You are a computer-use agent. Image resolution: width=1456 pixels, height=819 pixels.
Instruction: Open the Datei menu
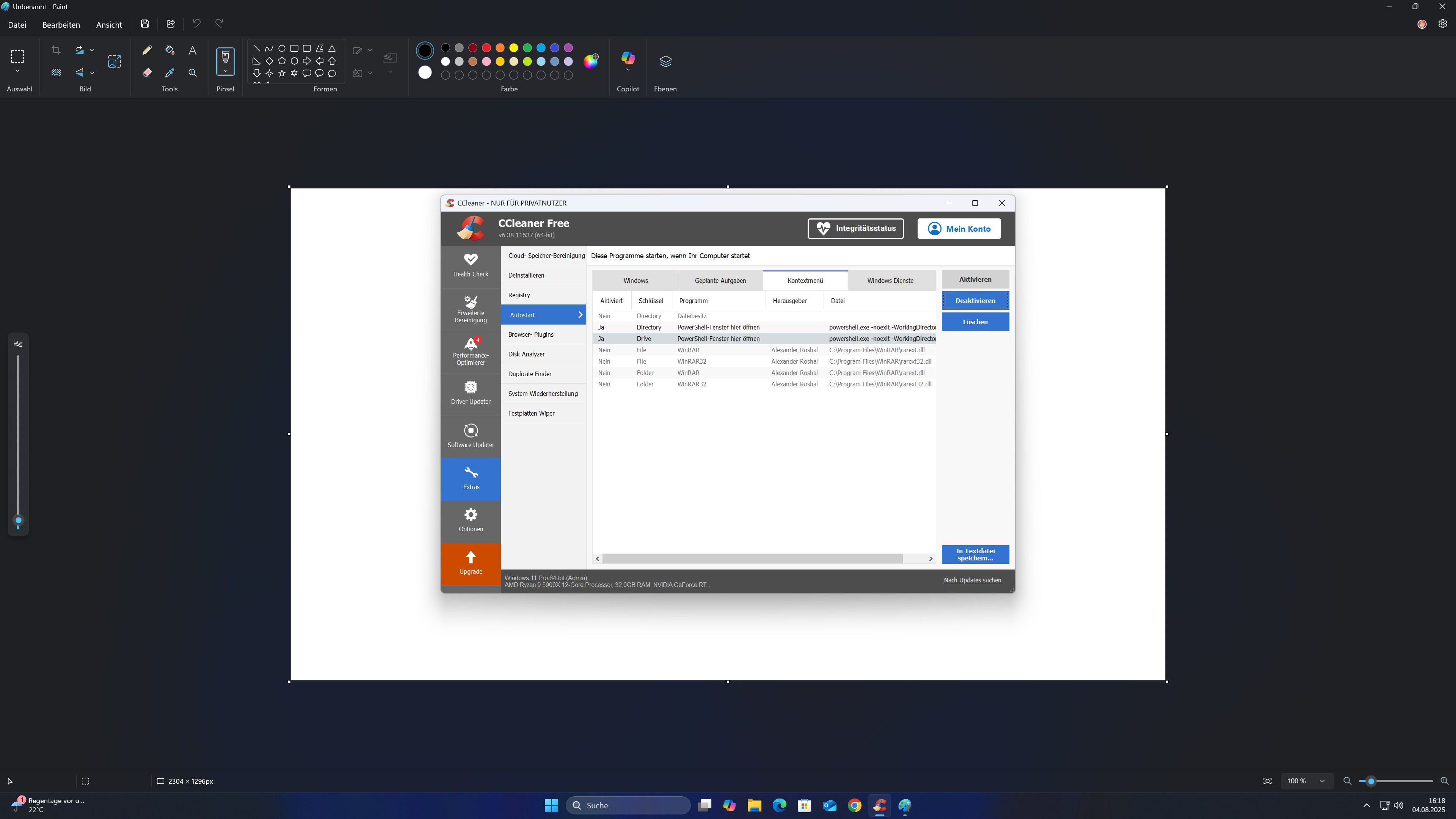click(17, 25)
